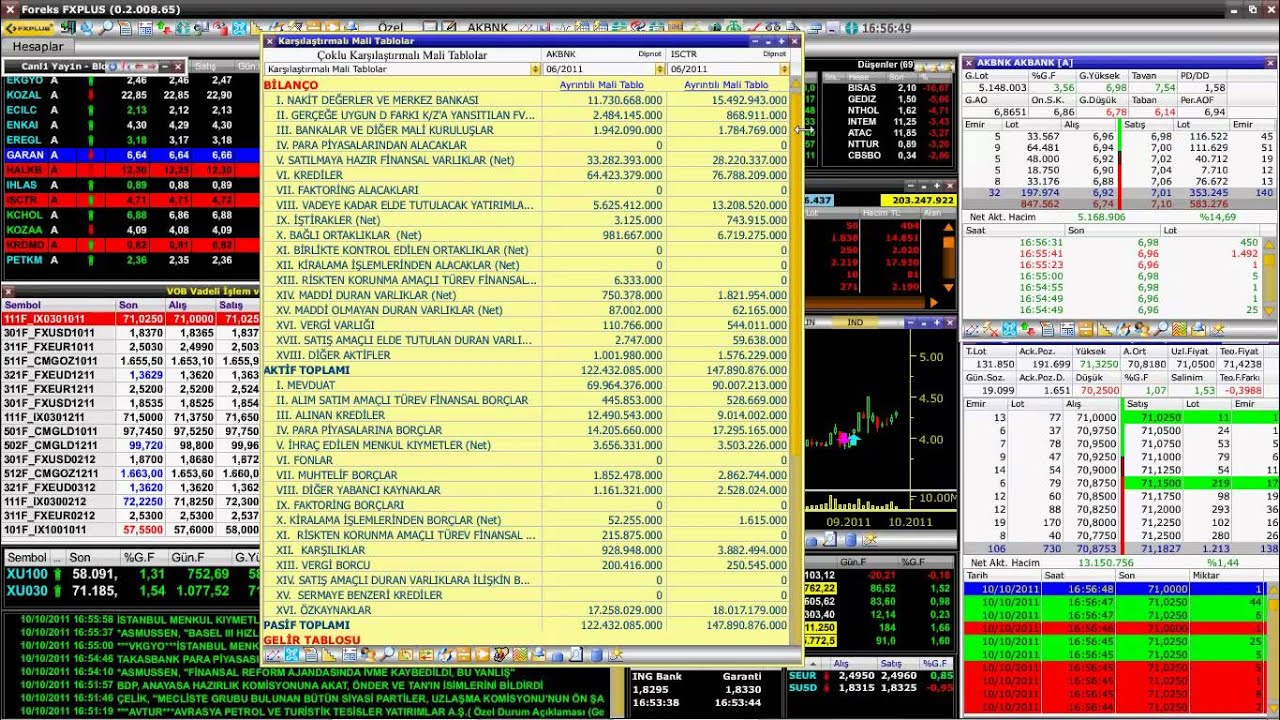Click database cylinder icon in Mali Tablolar toolbar
The image size is (1280, 720).
pyautogui.click(x=597, y=655)
